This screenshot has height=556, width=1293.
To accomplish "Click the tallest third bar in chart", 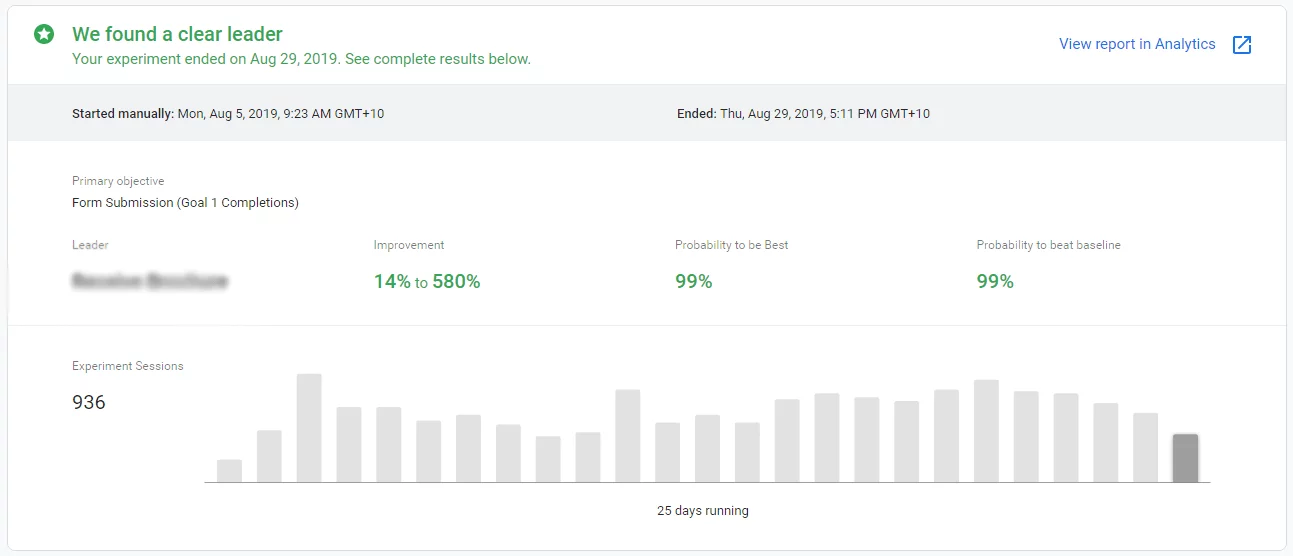I will pos(309,428).
